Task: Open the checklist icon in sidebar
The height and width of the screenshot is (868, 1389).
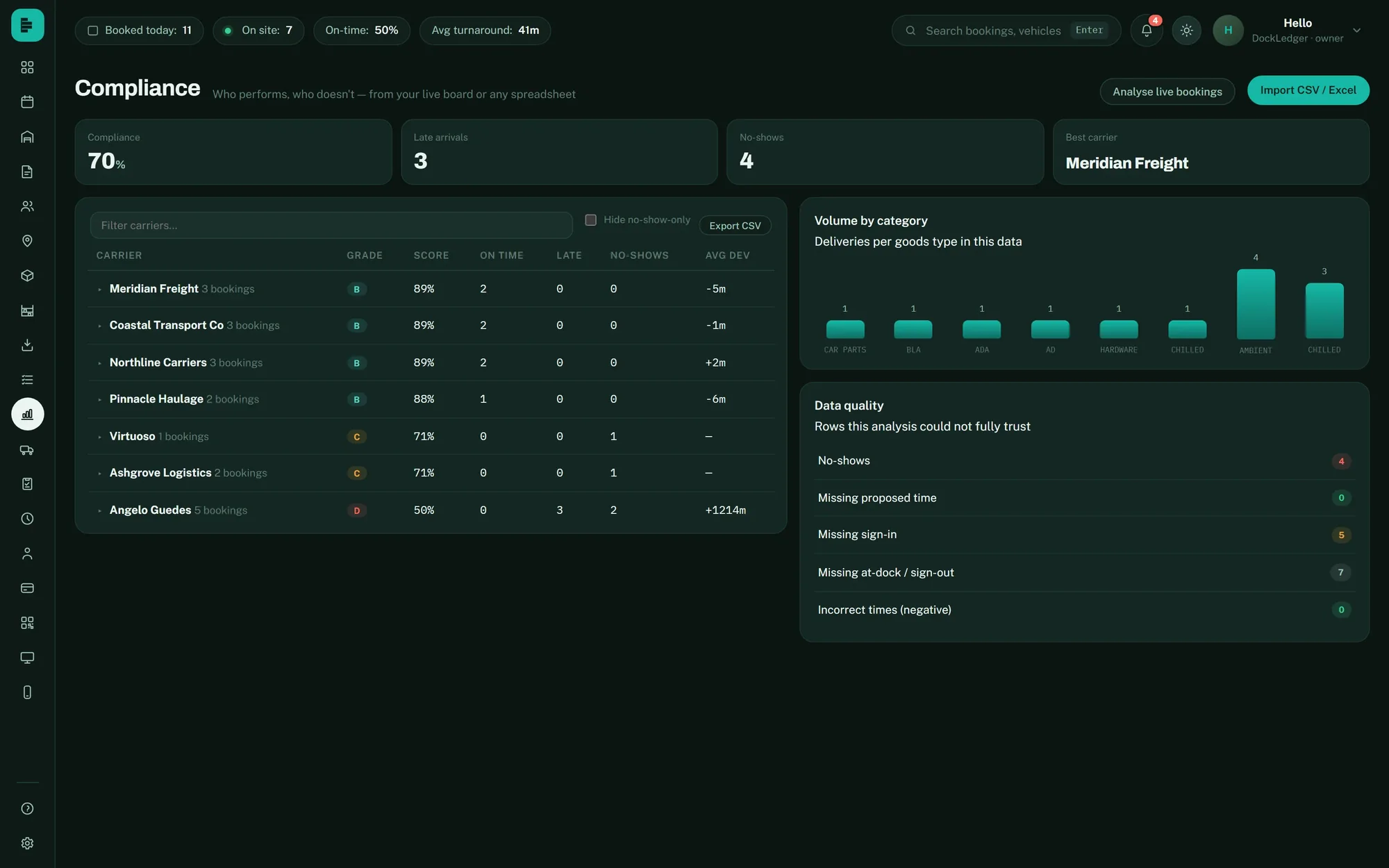Action: tap(27, 380)
